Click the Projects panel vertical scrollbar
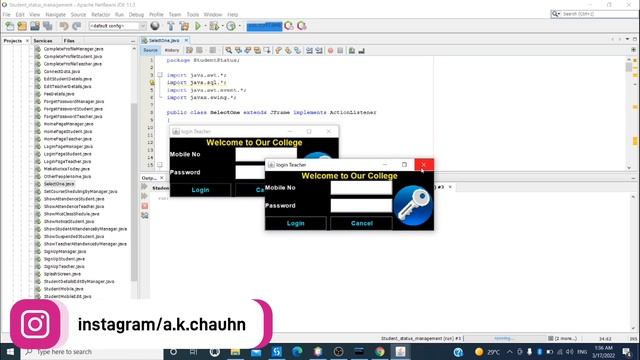 pos(134,192)
